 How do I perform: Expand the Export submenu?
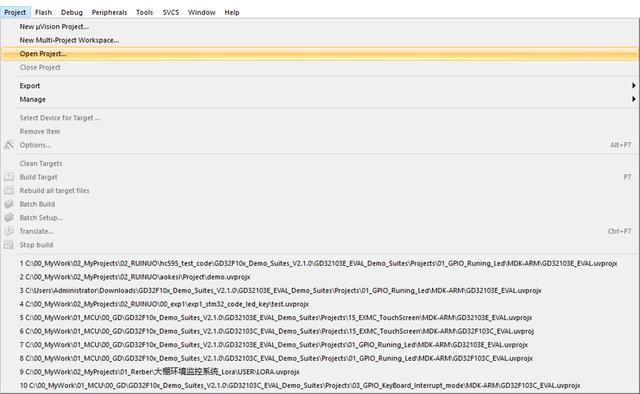coord(320,86)
